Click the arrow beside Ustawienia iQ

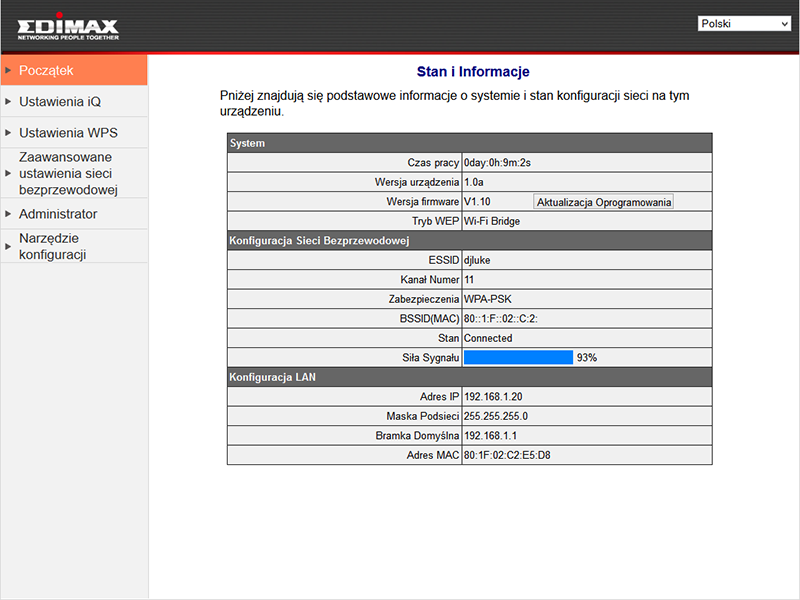tap(9, 101)
